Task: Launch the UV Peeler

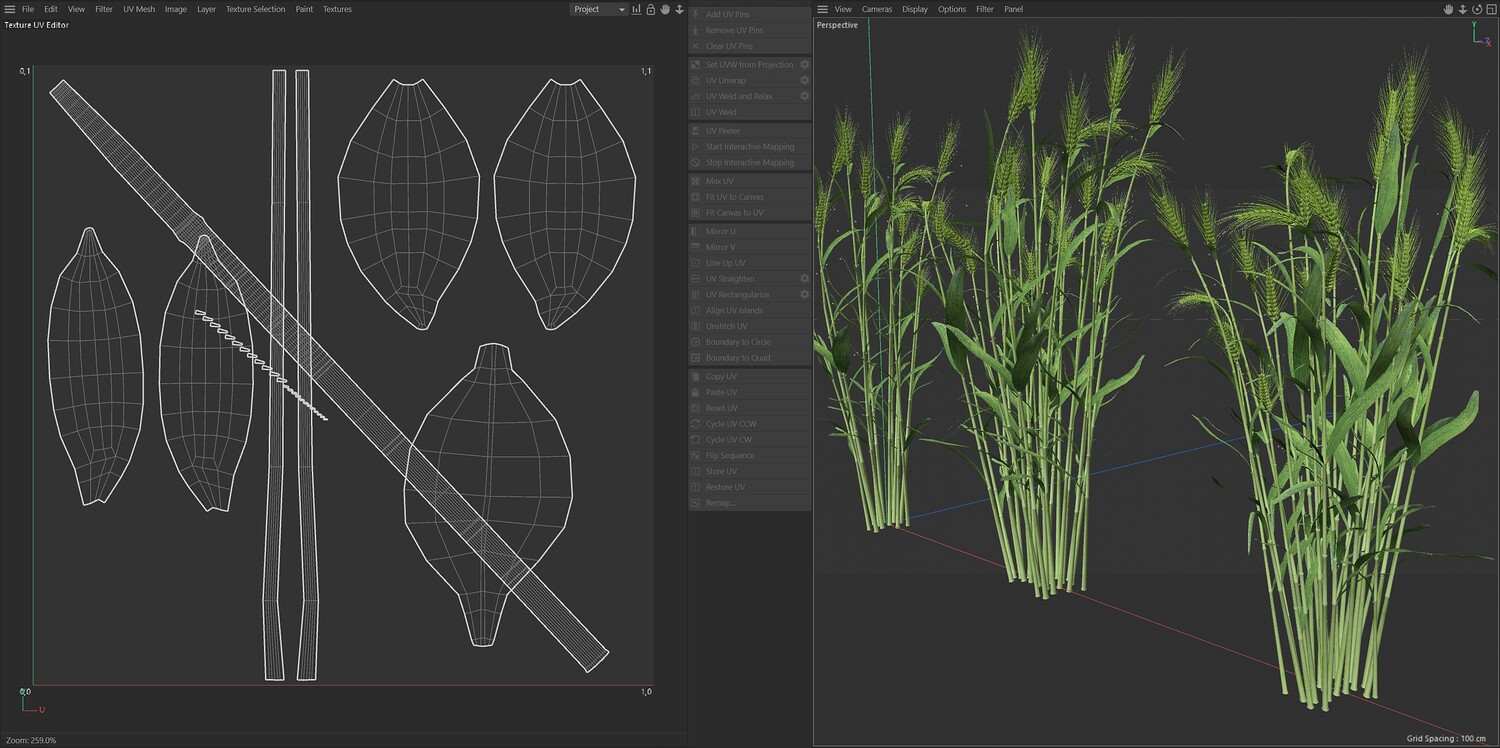Action: coord(749,131)
